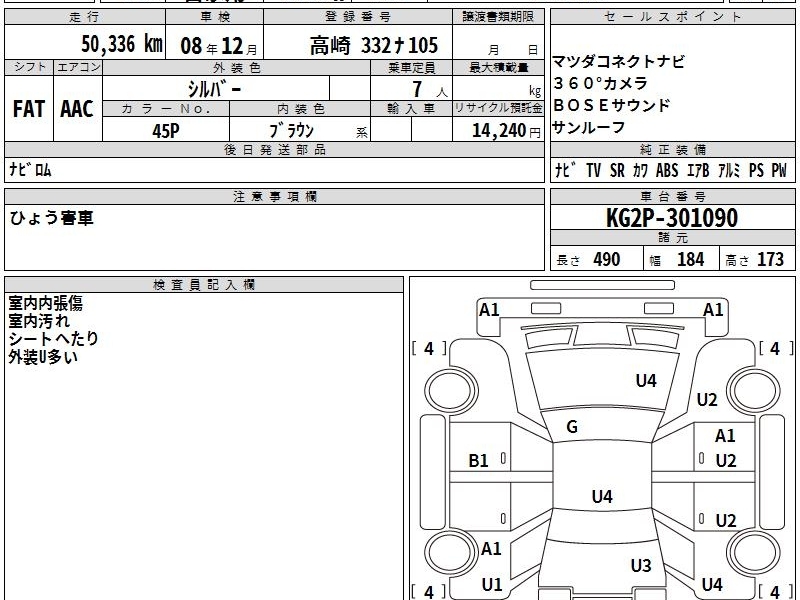Click the B1 mark on the diagram

coord(479,461)
